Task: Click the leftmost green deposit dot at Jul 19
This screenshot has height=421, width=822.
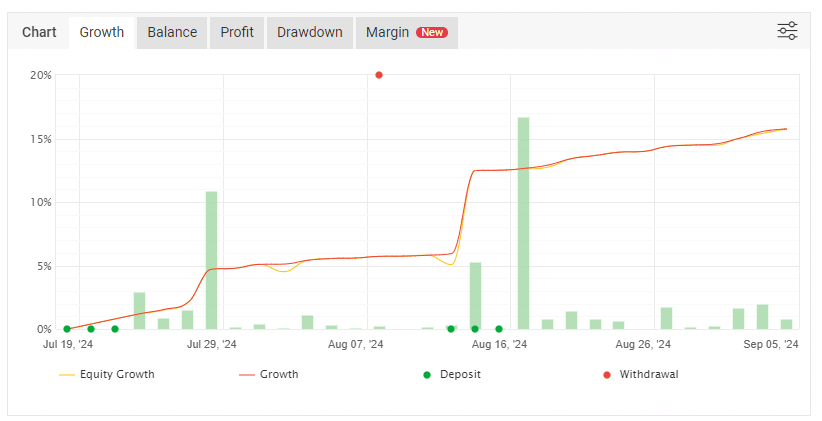Action: 67,329
